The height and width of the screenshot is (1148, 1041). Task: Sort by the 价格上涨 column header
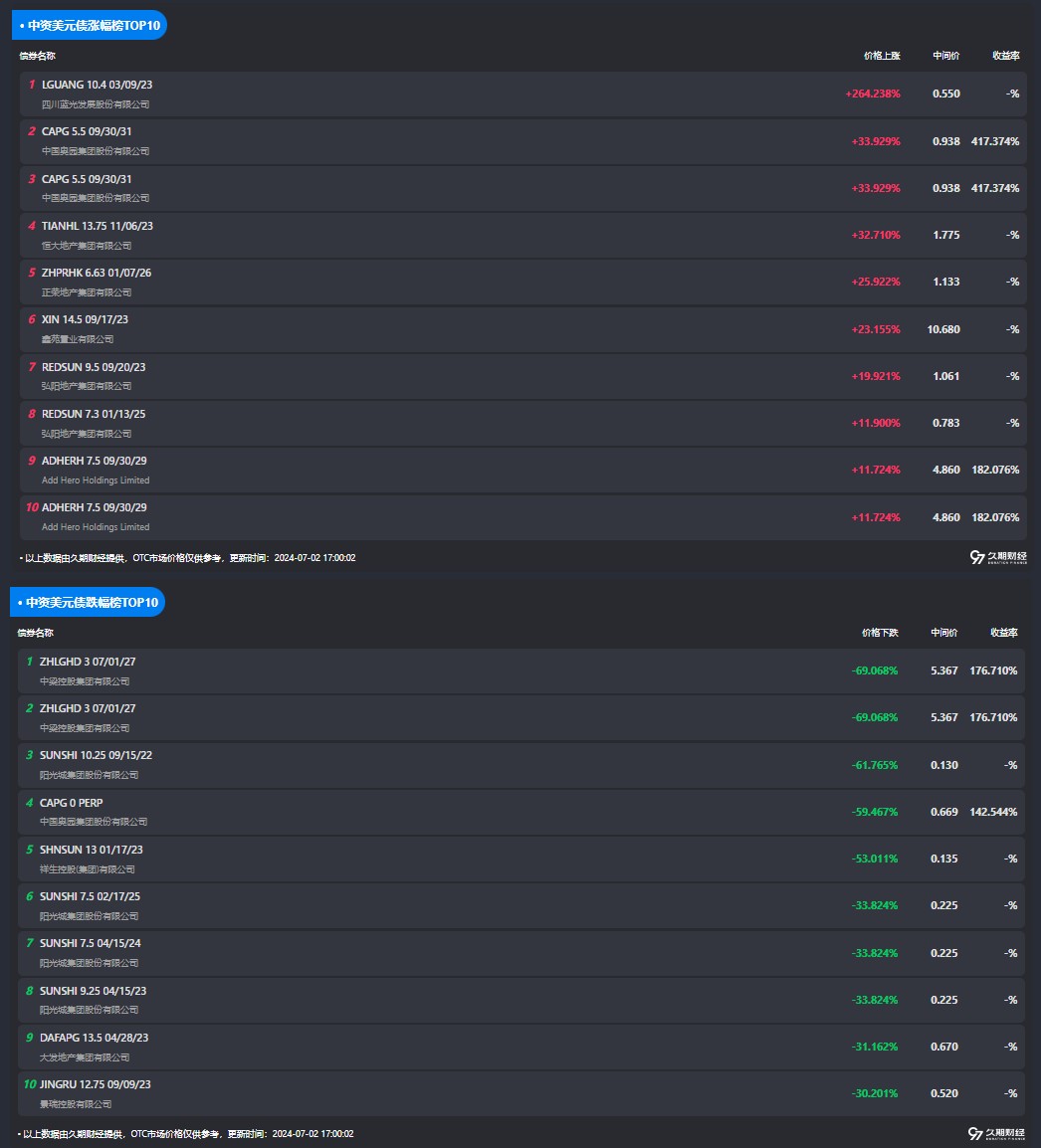[882, 56]
